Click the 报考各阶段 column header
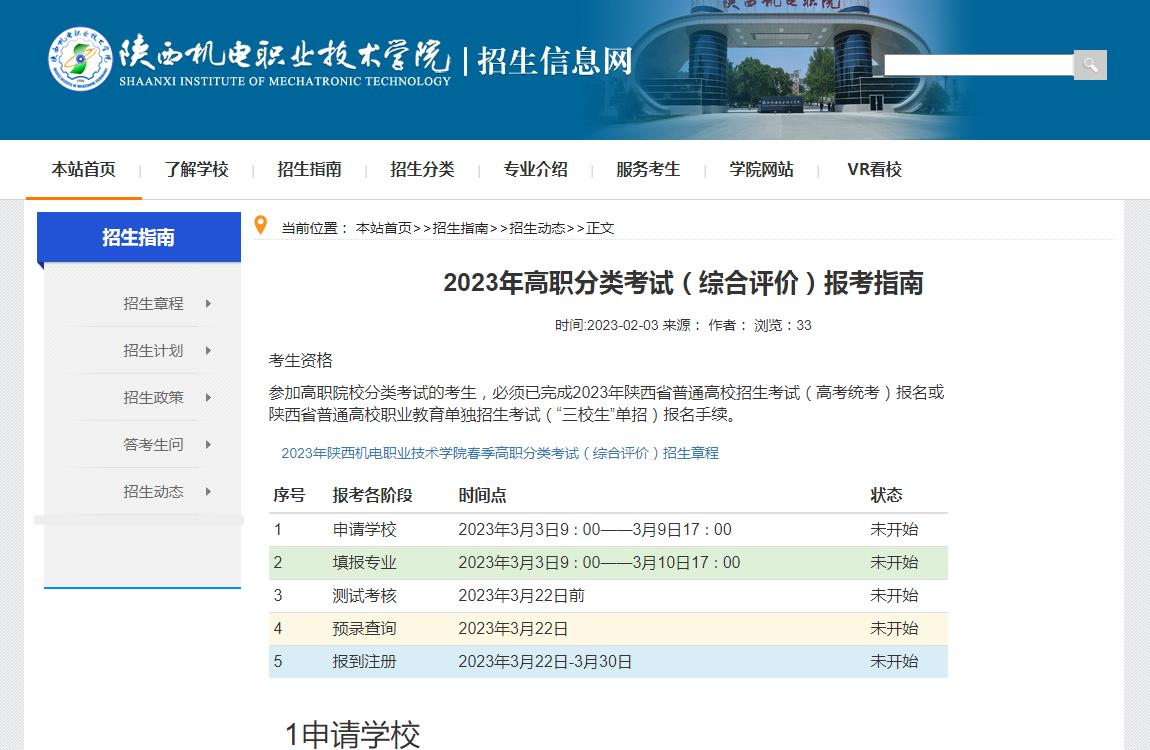This screenshot has height=750, width=1150. [x=373, y=496]
